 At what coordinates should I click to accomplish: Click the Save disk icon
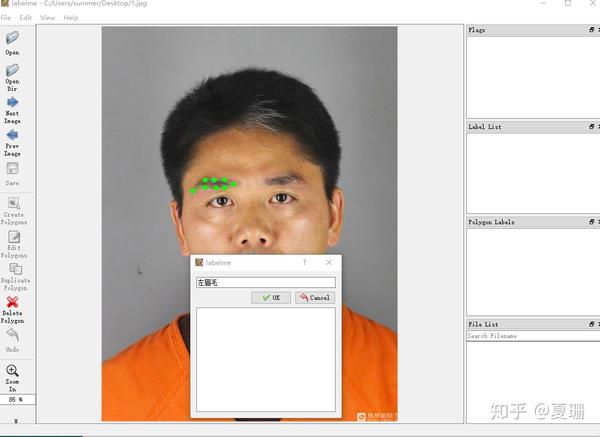[x=12, y=168]
